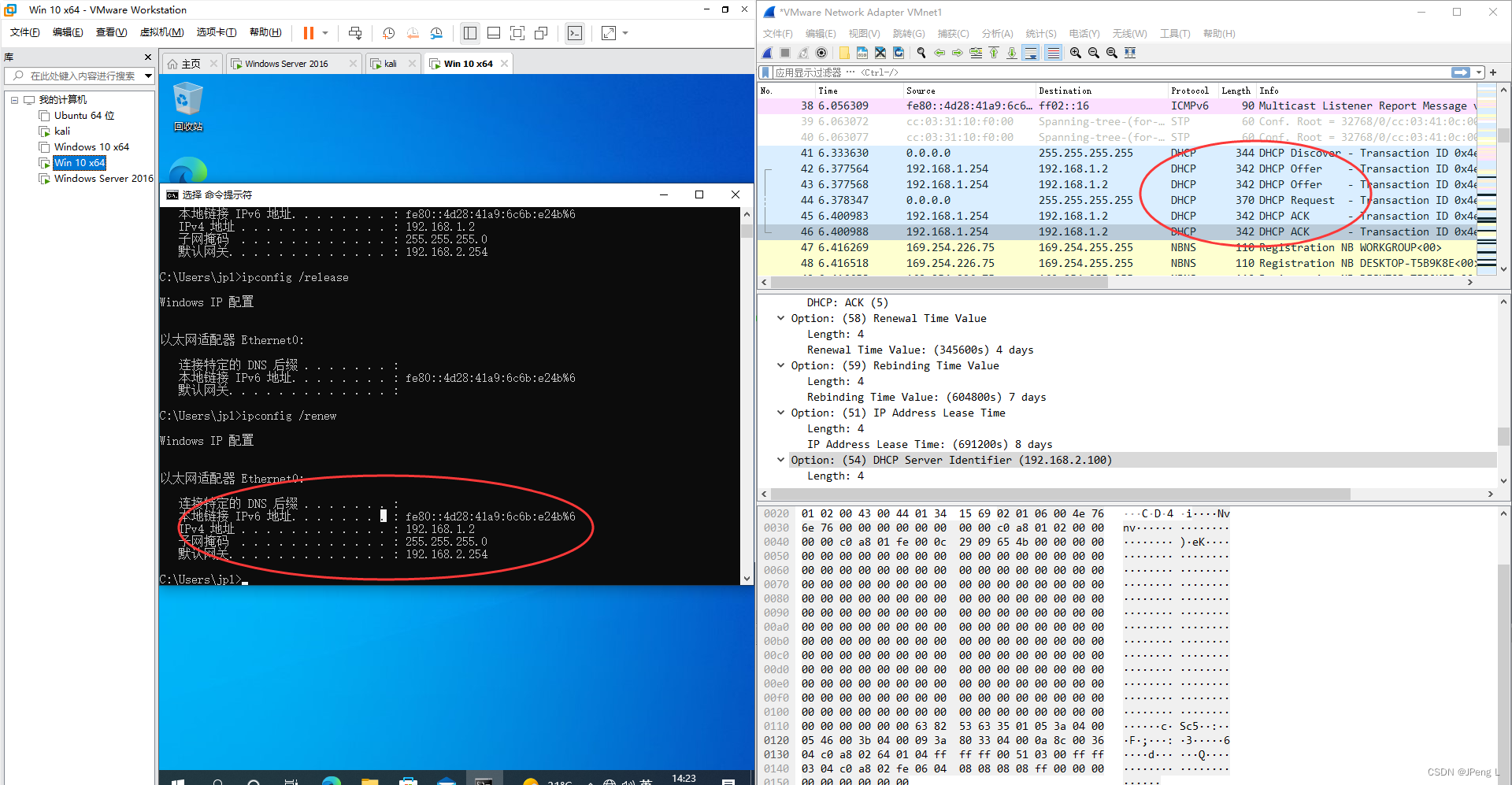Open display filter history dropdown

(1479, 72)
